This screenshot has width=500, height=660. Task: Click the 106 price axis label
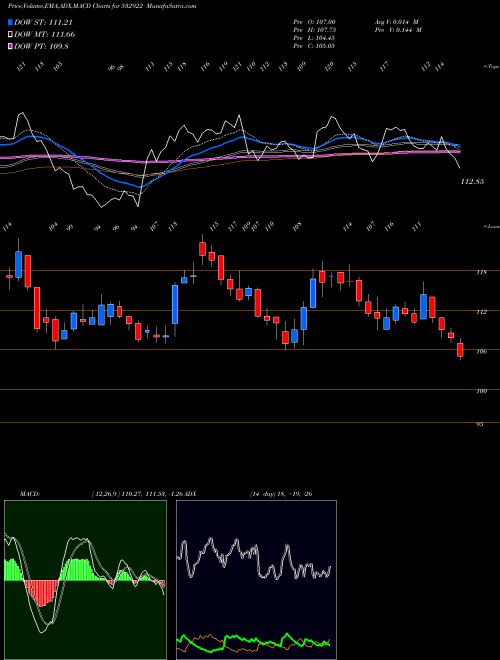coord(481,351)
